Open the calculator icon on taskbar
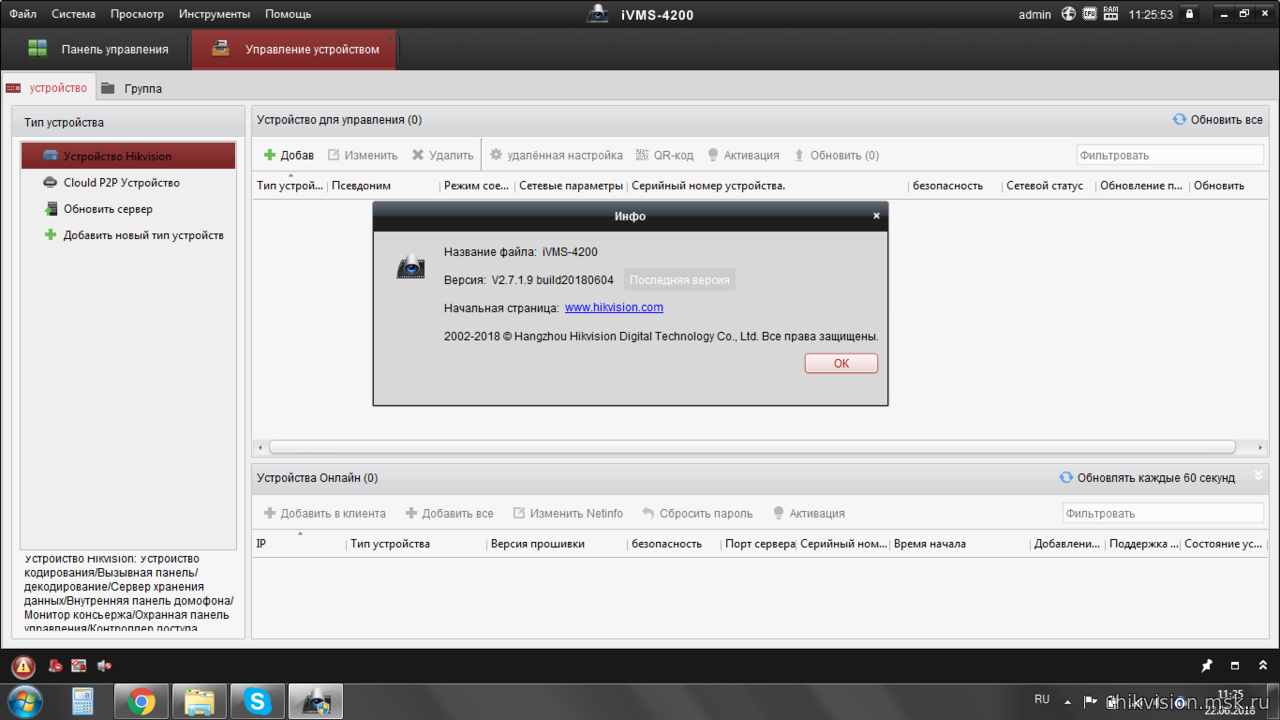Image resolution: width=1280 pixels, height=720 pixels. [x=83, y=702]
